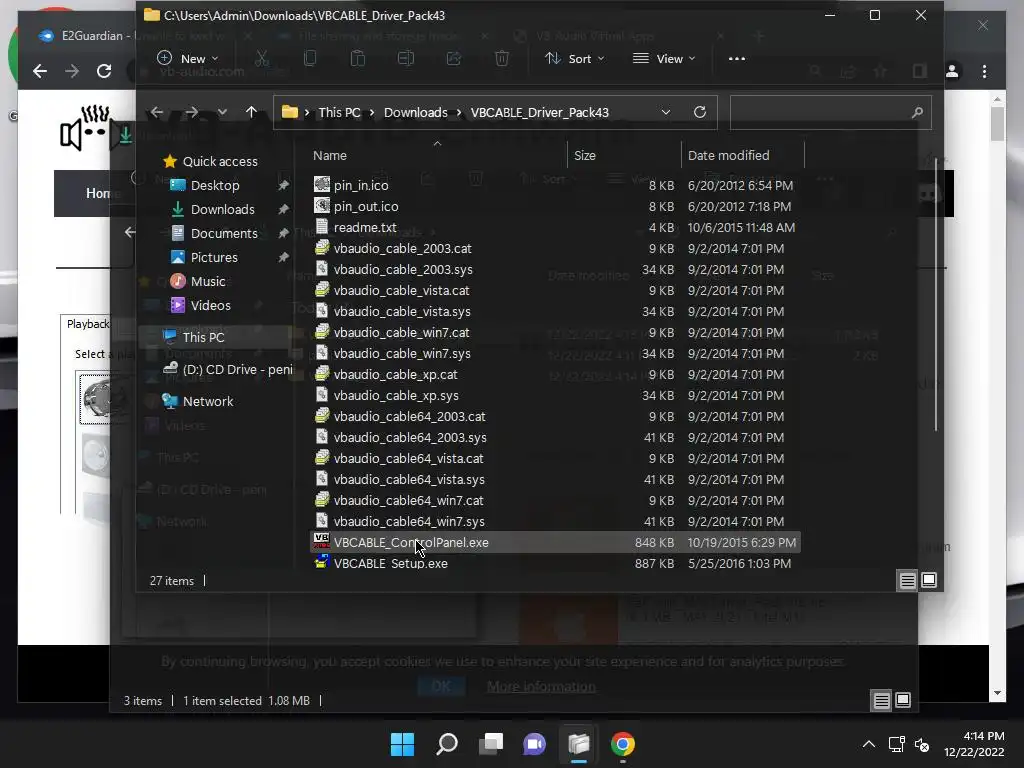Switch to large icons view in front Explorer
The width and height of the screenshot is (1024, 768).
click(929, 581)
